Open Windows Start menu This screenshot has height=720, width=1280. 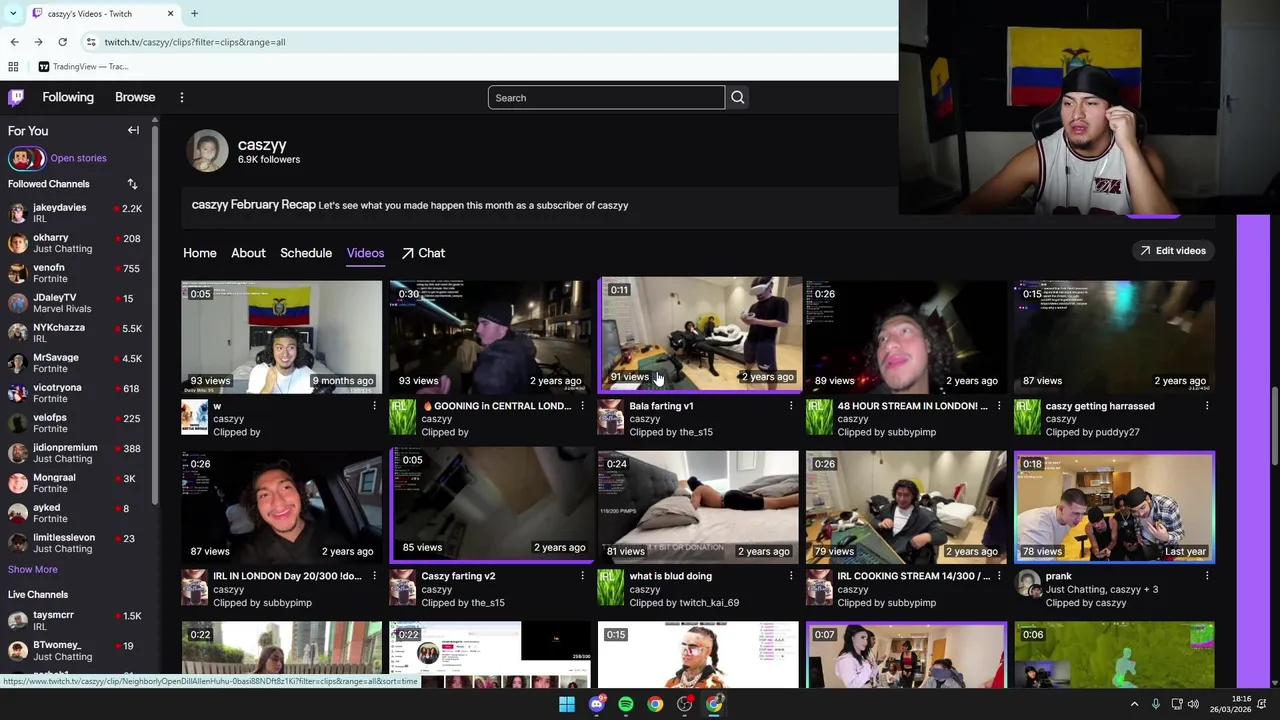(x=567, y=704)
